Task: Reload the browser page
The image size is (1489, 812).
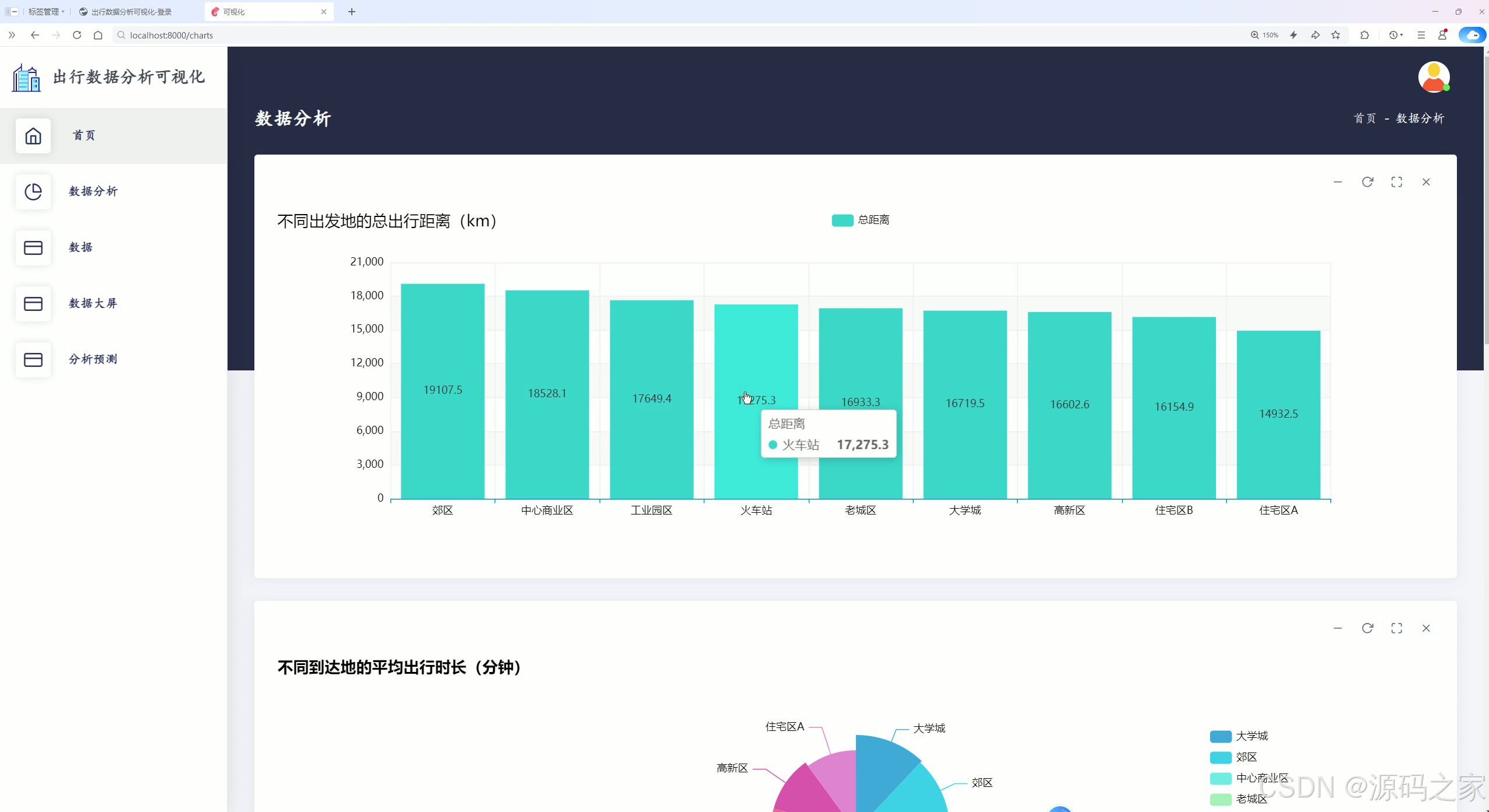Action: pos(77,35)
